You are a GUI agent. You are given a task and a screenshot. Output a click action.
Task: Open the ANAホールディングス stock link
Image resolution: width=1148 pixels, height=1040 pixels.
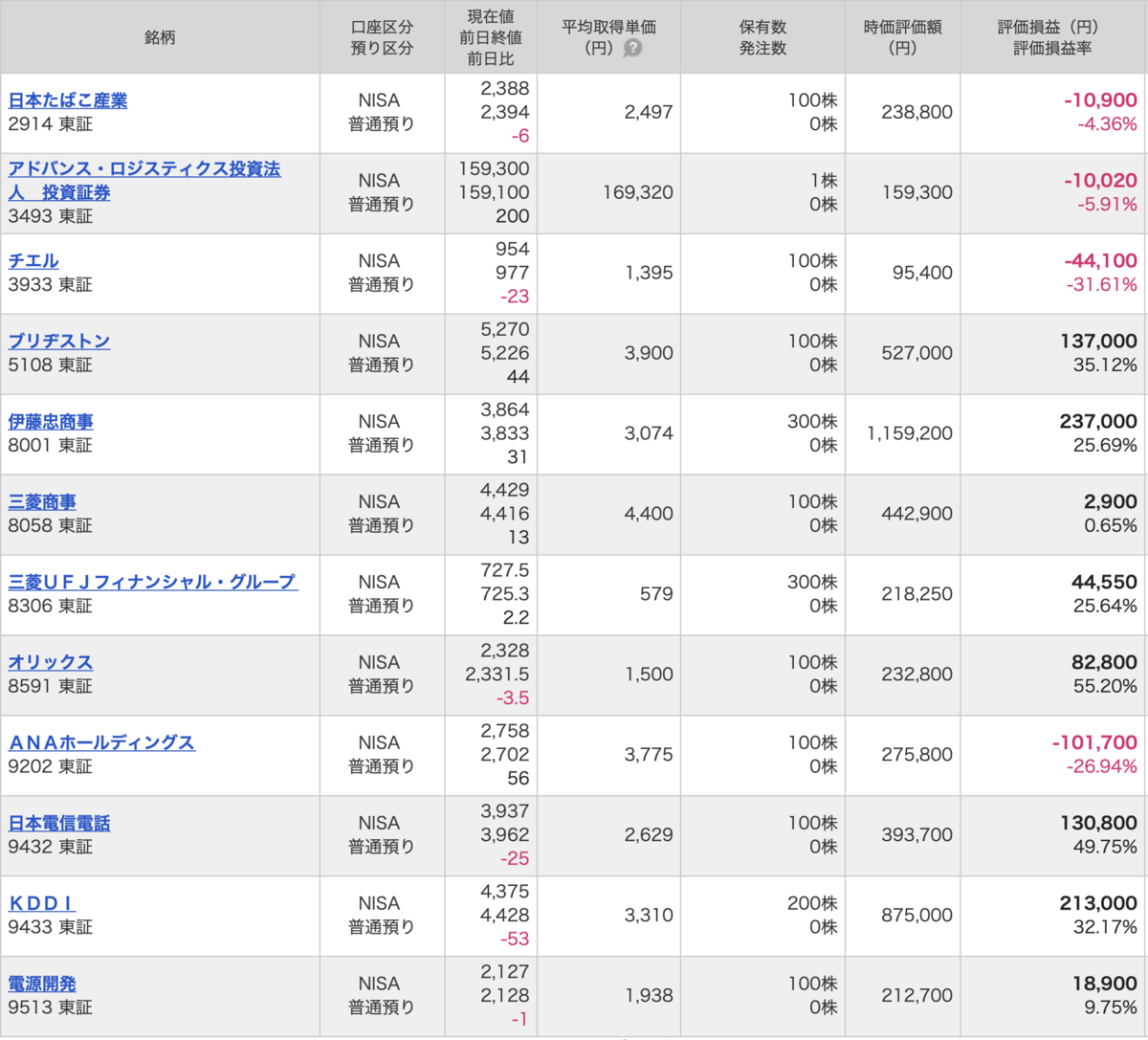point(101,742)
